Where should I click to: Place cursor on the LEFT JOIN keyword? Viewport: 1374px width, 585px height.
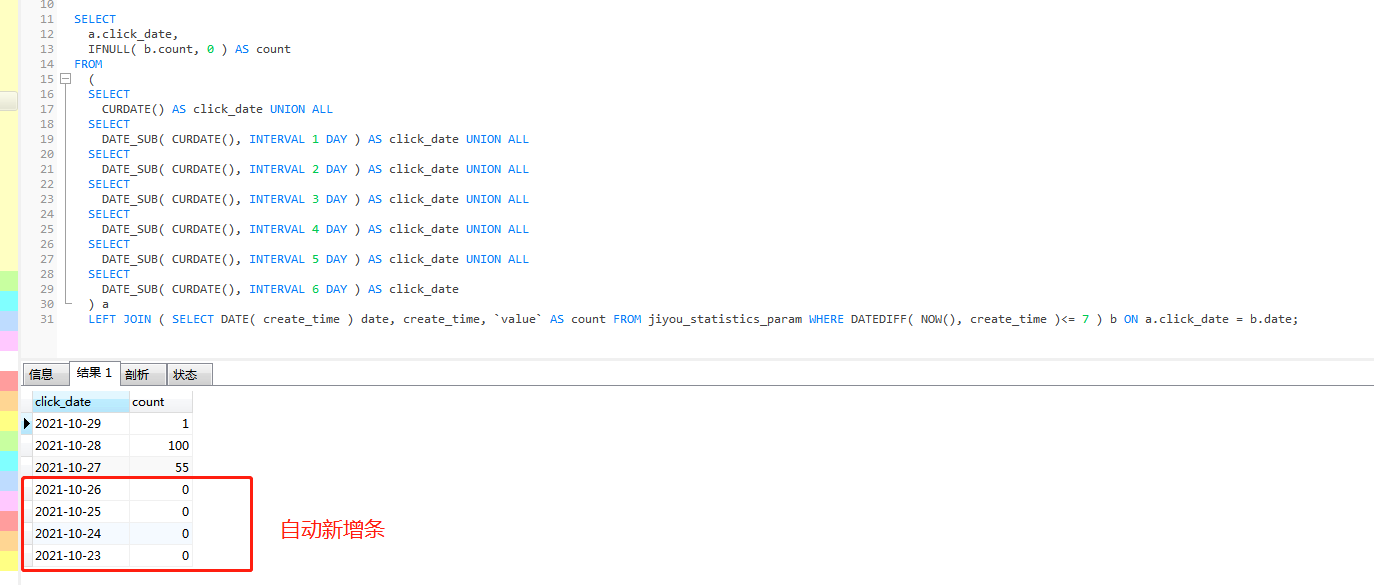(119, 319)
